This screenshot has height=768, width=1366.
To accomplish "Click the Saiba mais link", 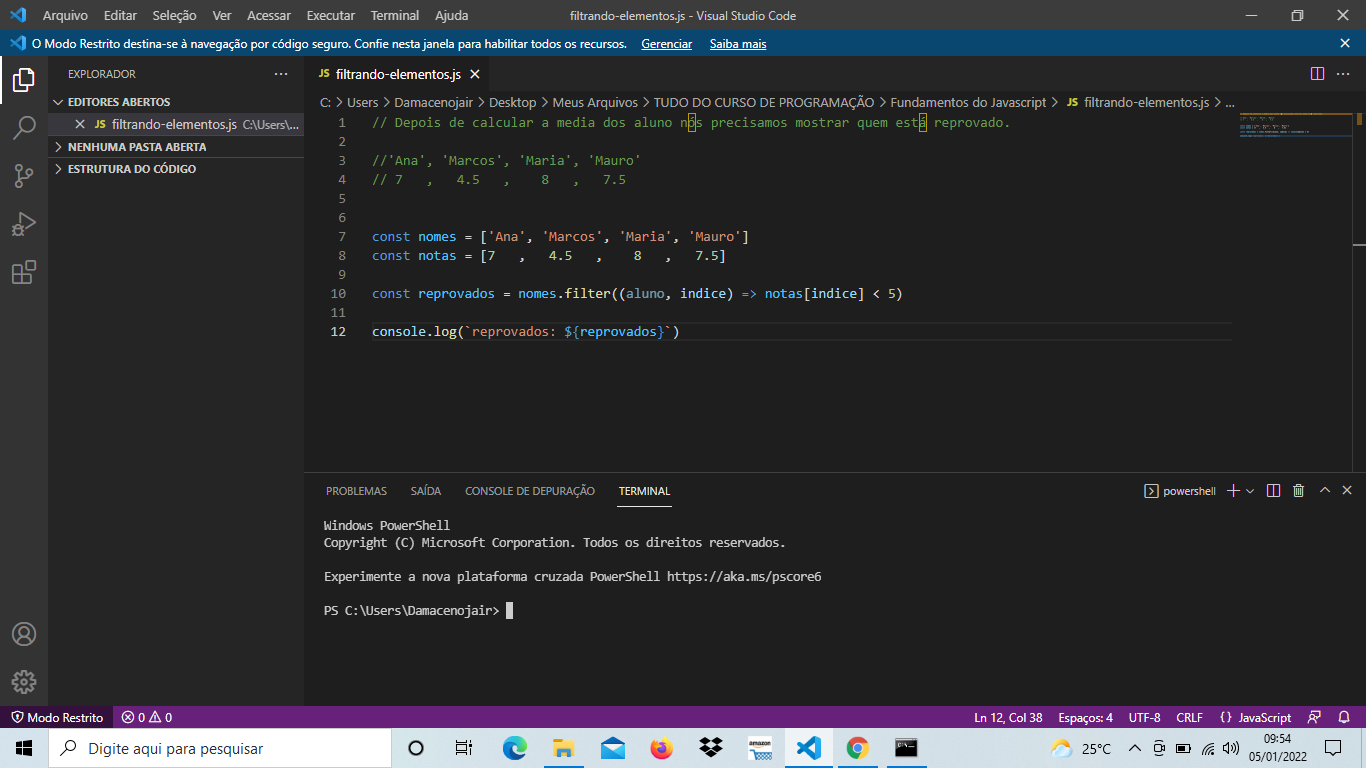I will (738, 44).
